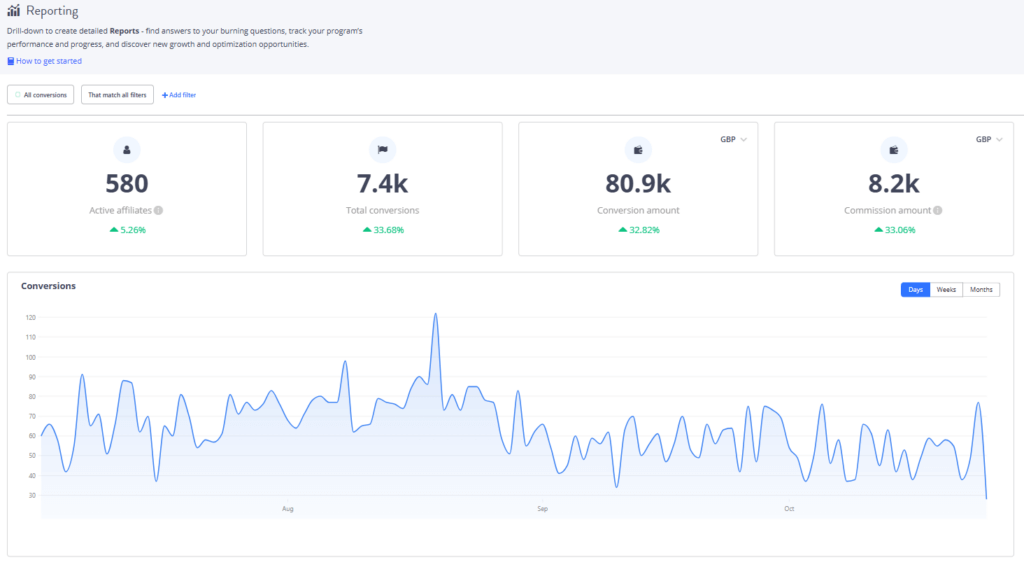Open the That match all filters selector

click(117, 95)
